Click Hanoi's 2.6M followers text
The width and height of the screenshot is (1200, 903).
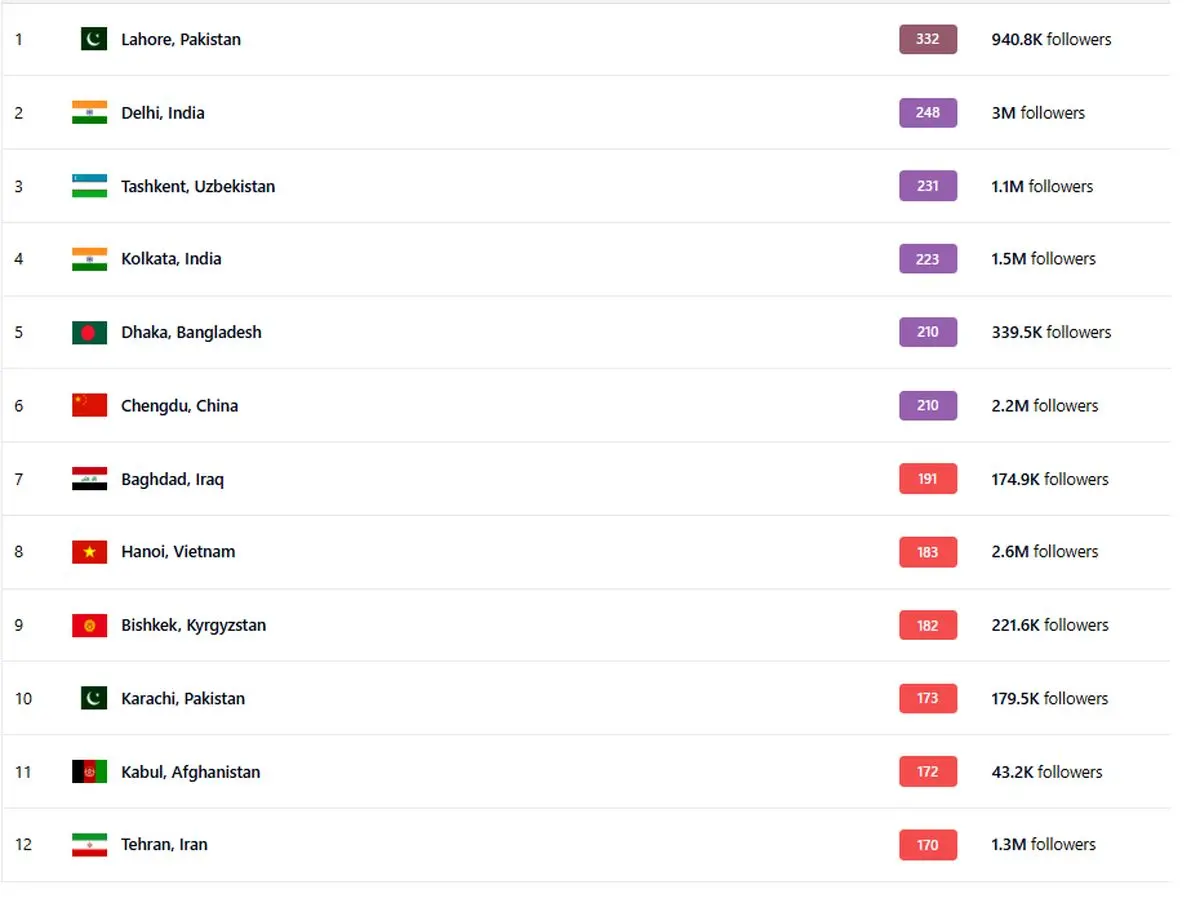pyautogui.click(x=1044, y=552)
